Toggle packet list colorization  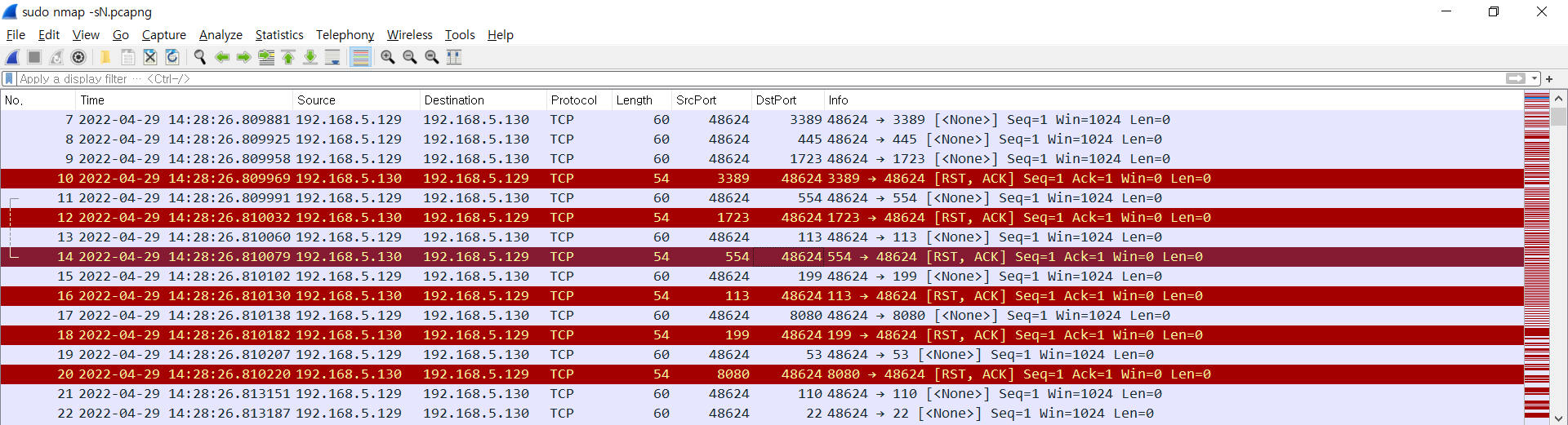360,57
